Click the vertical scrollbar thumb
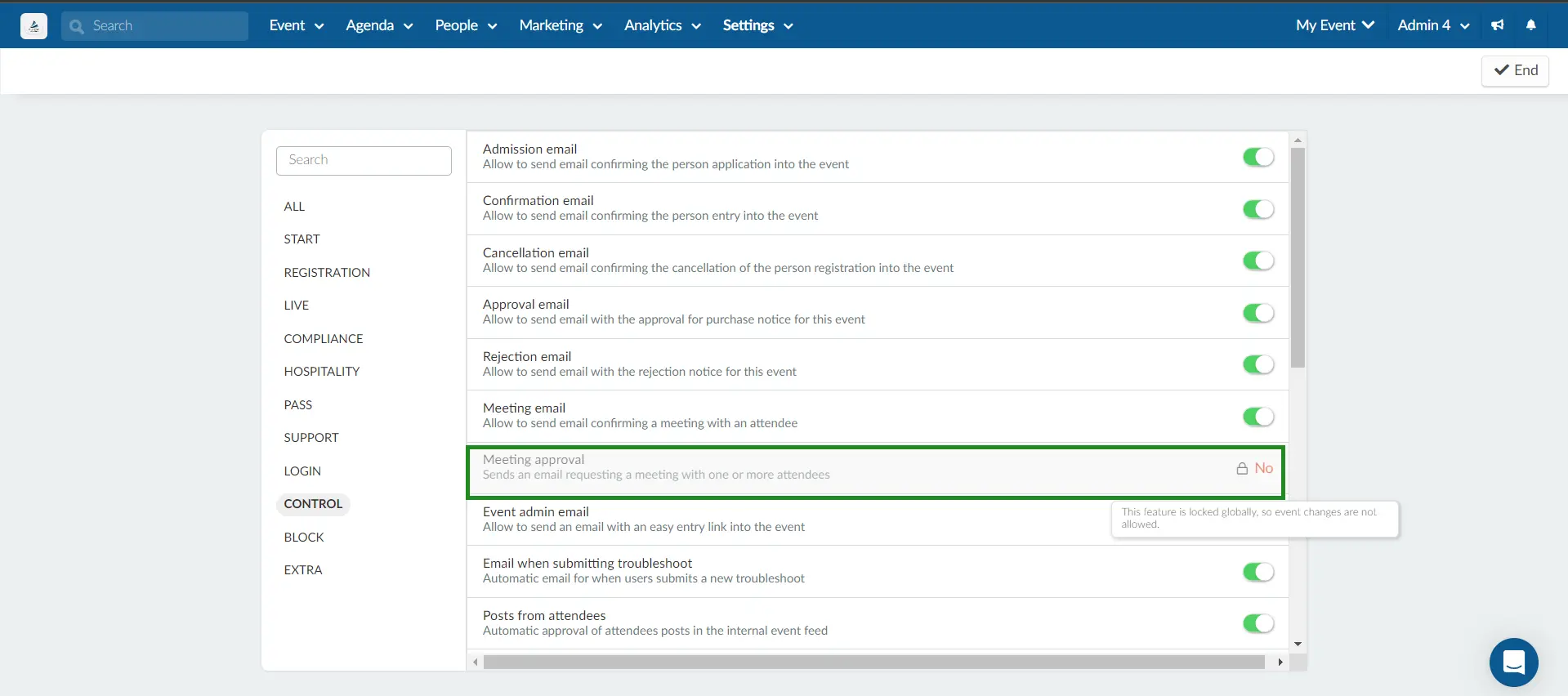 tap(1298, 257)
